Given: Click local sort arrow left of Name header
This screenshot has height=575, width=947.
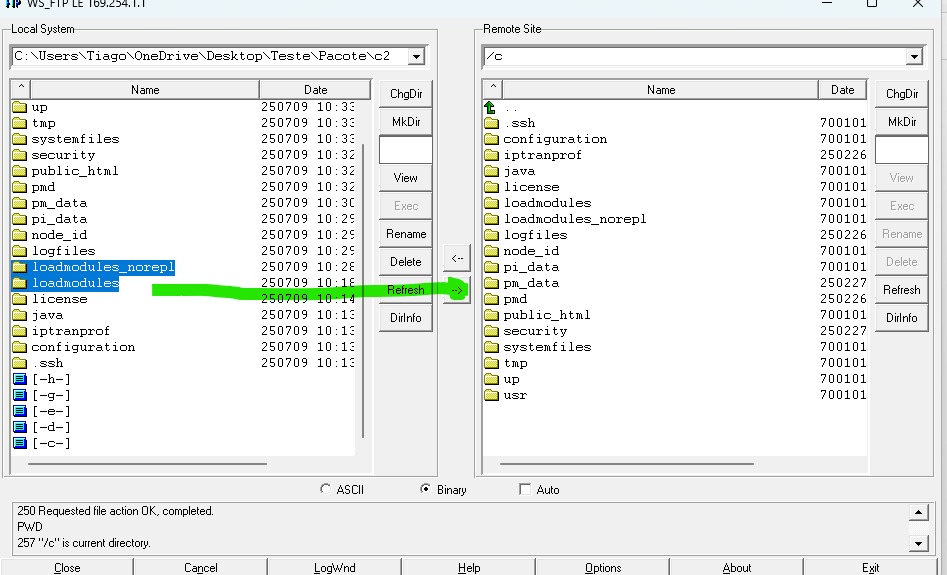Looking at the screenshot, I should tap(22, 90).
